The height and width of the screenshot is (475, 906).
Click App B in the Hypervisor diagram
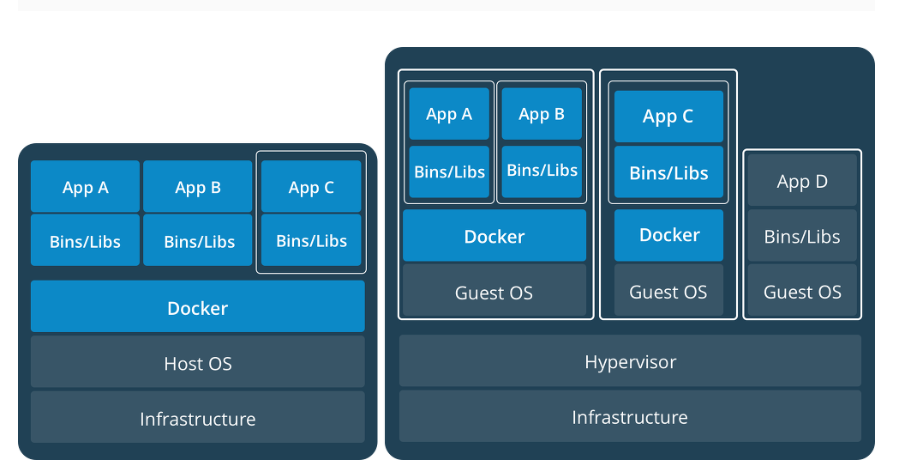(x=542, y=114)
